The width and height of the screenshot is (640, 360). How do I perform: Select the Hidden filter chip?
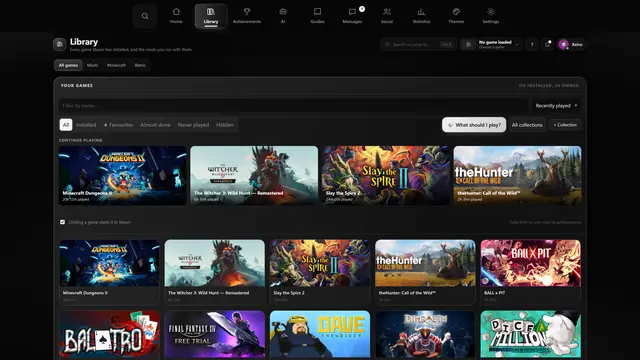(225, 125)
